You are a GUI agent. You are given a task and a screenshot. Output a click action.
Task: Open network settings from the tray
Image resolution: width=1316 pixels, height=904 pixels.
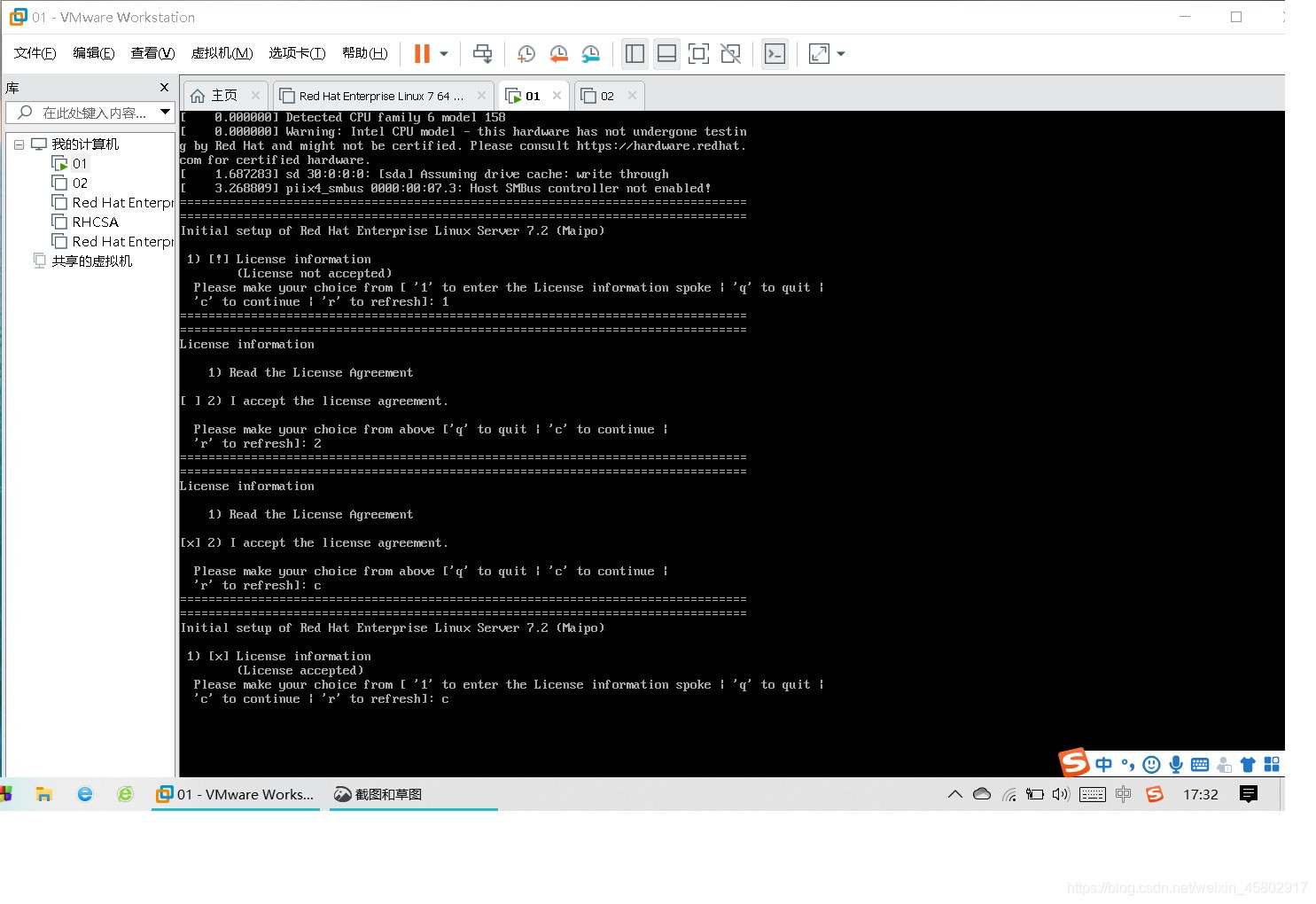(1008, 794)
